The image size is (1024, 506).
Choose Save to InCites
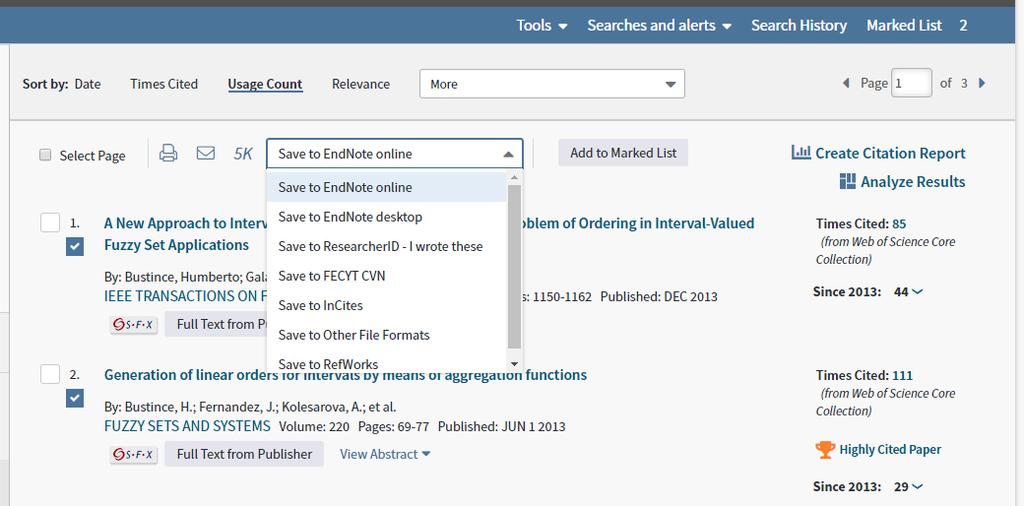coord(386,305)
